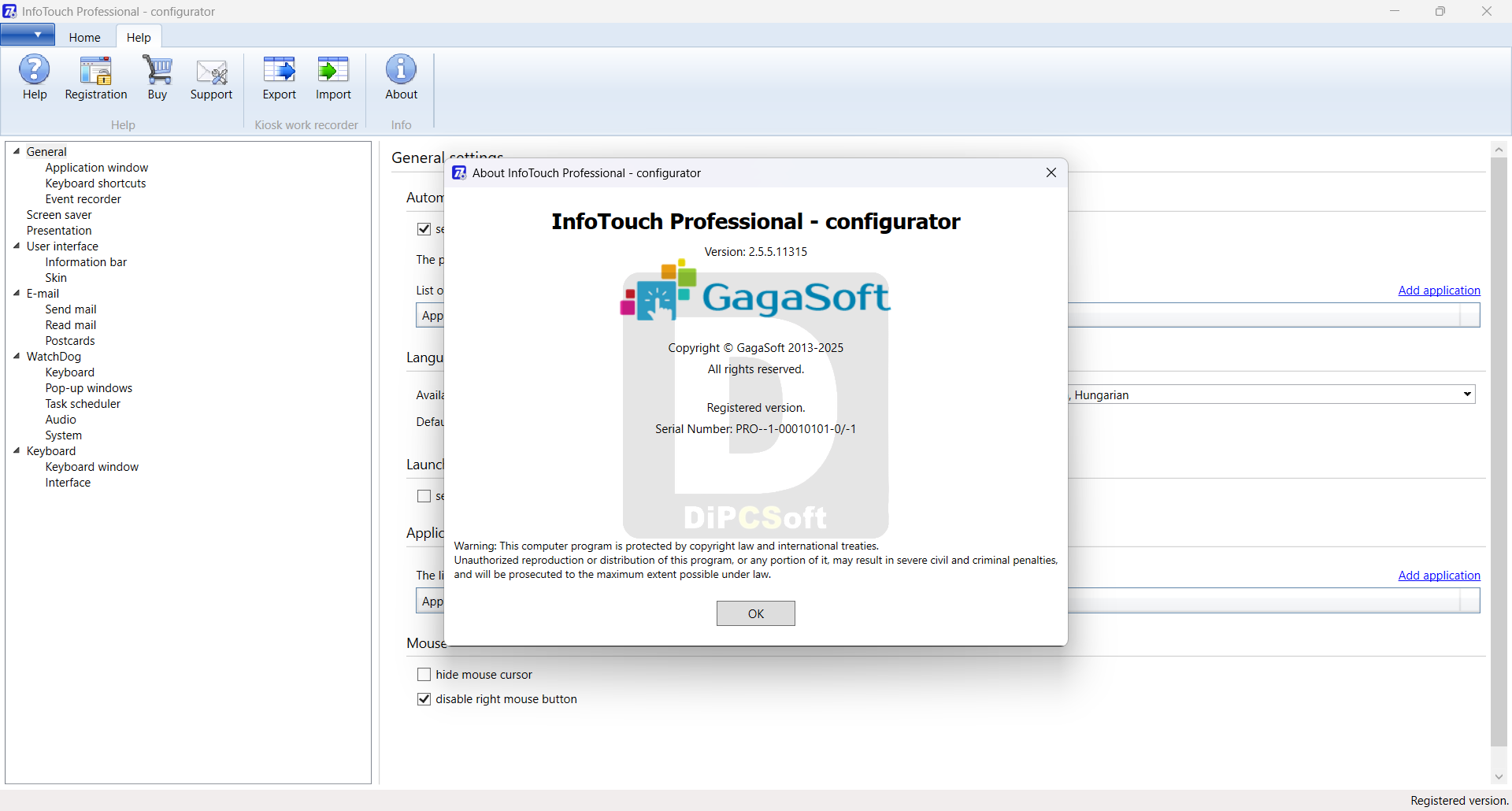The height and width of the screenshot is (811, 1512).
Task: Select WatchDog tree item label
Action: click(54, 357)
